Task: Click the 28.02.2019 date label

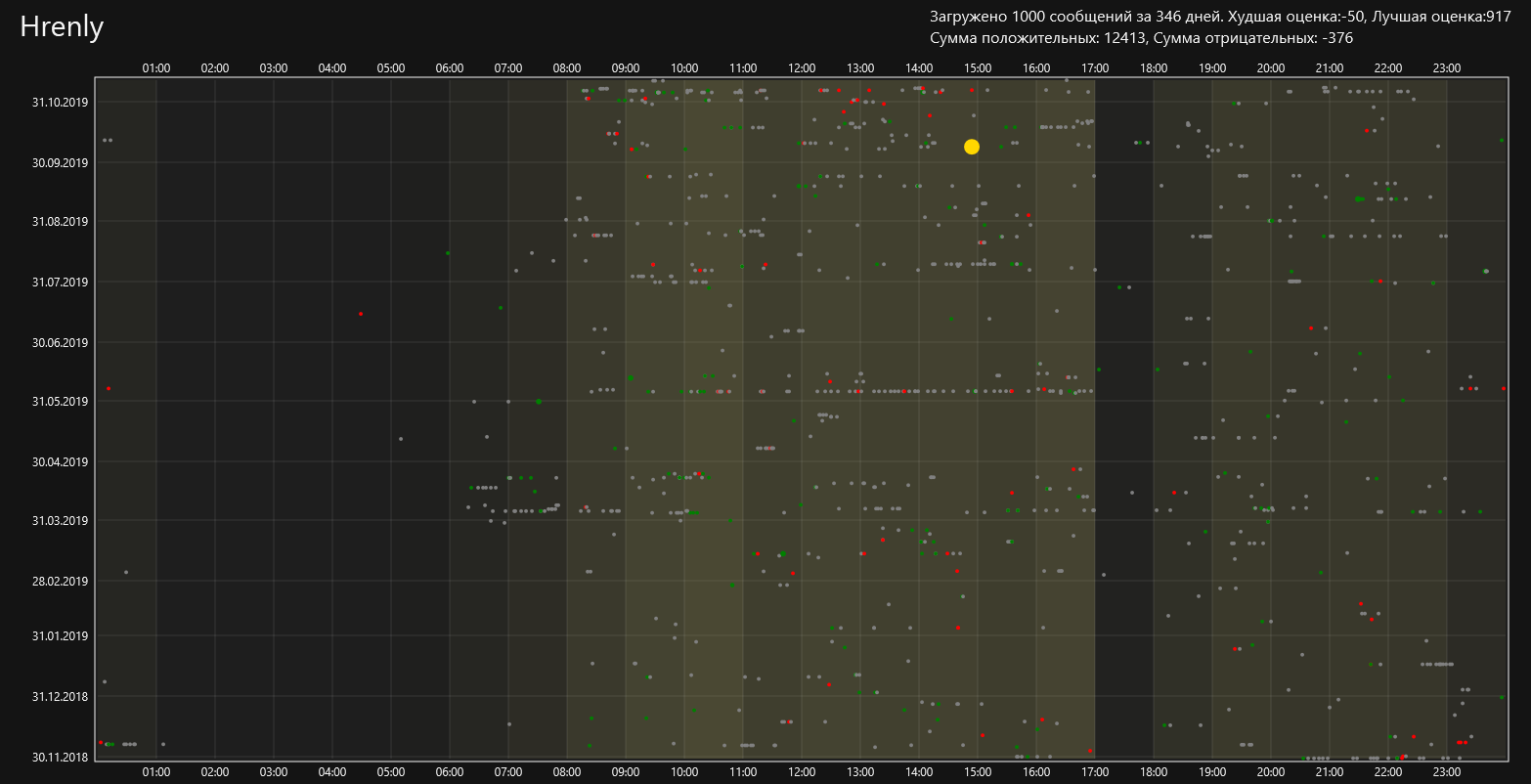Action: coord(61,581)
